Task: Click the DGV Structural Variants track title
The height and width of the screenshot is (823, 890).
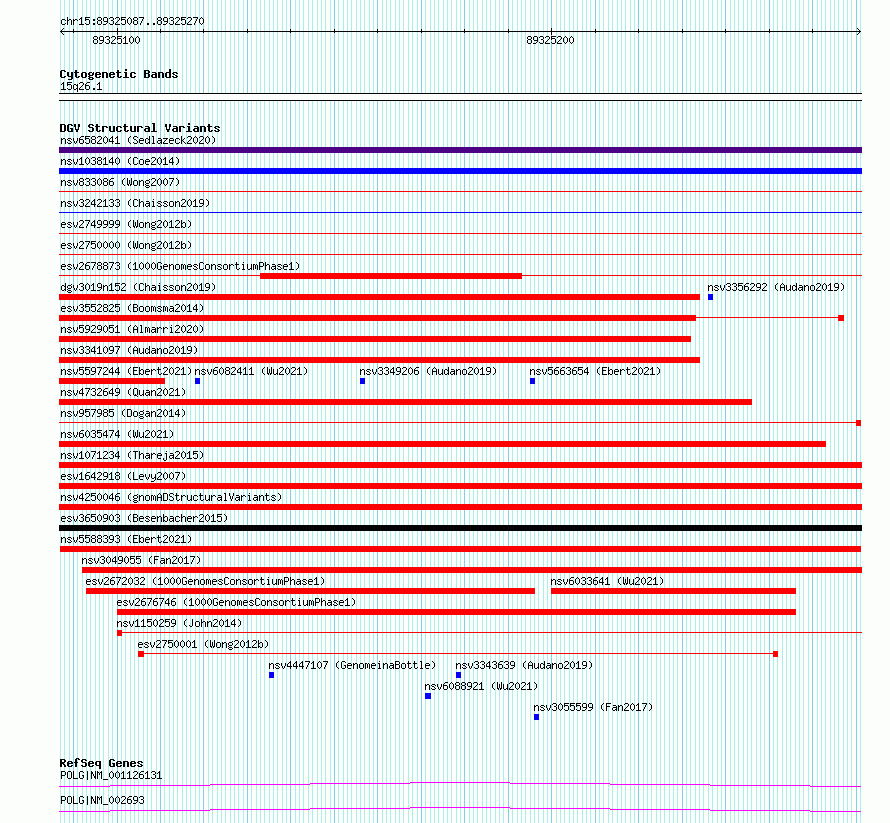Action: 140,128
